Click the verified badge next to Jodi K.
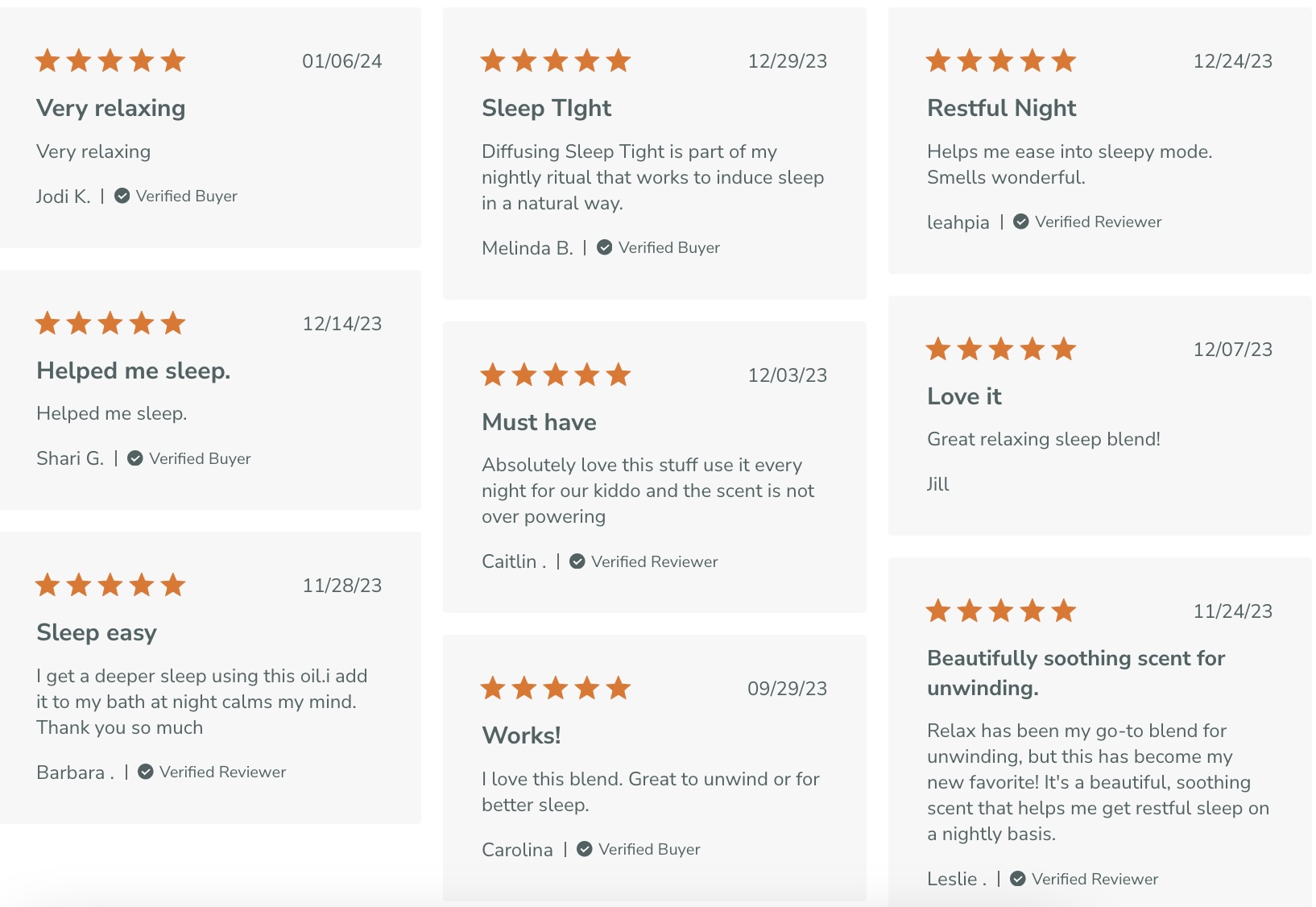The height and width of the screenshot is (907, 1316). pos(122,196)
